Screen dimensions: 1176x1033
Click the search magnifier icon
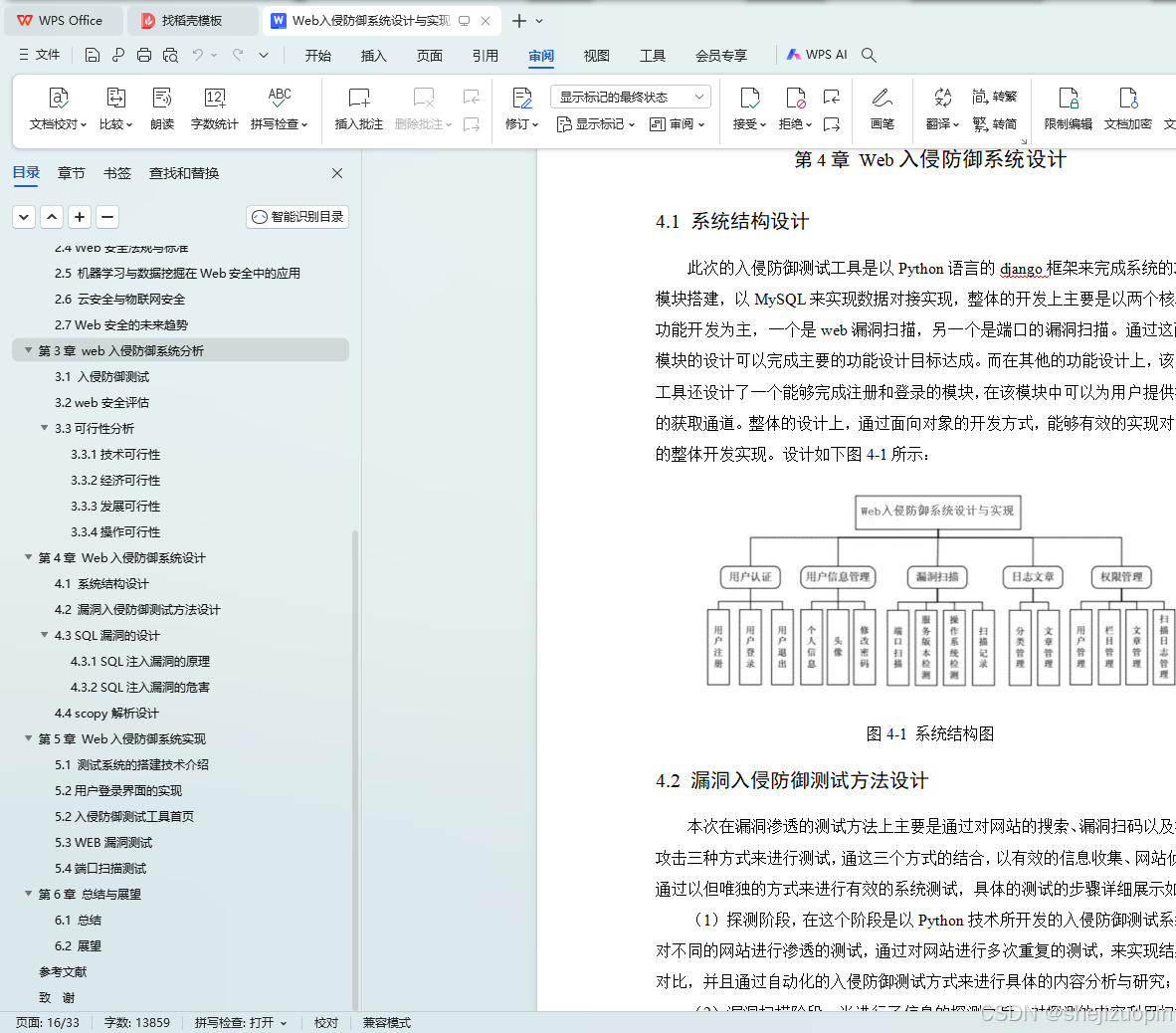pyautogui.click(x=869, y=55)
